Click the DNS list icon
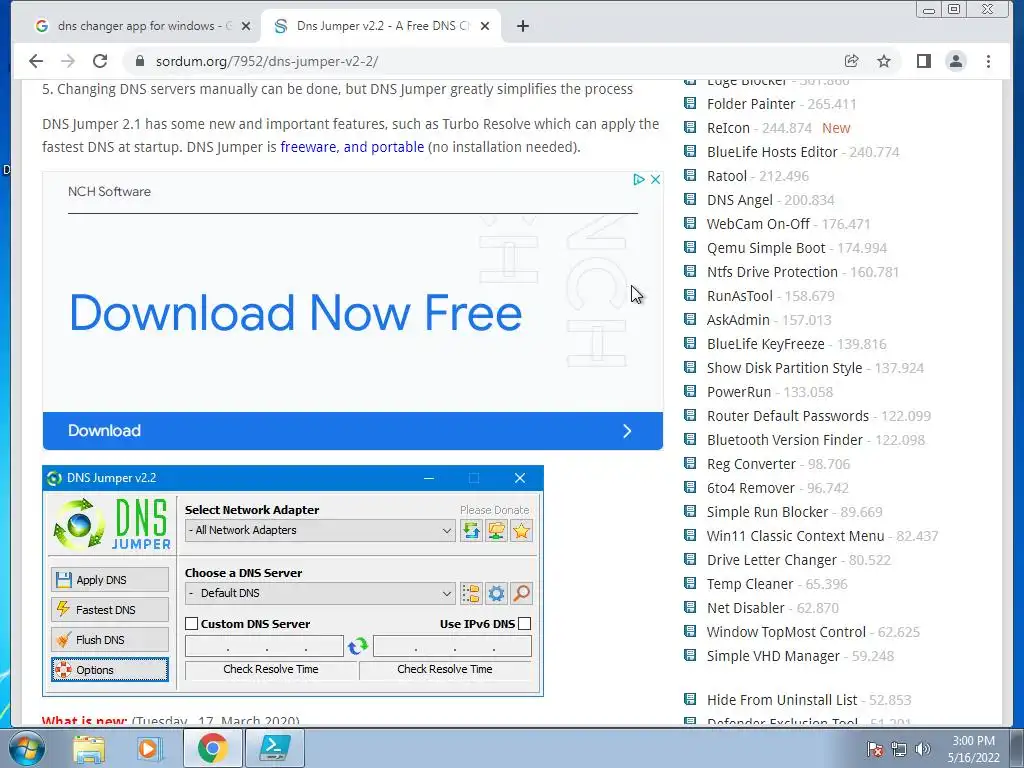The image size is (1024, 768). [x=471, y=594]
